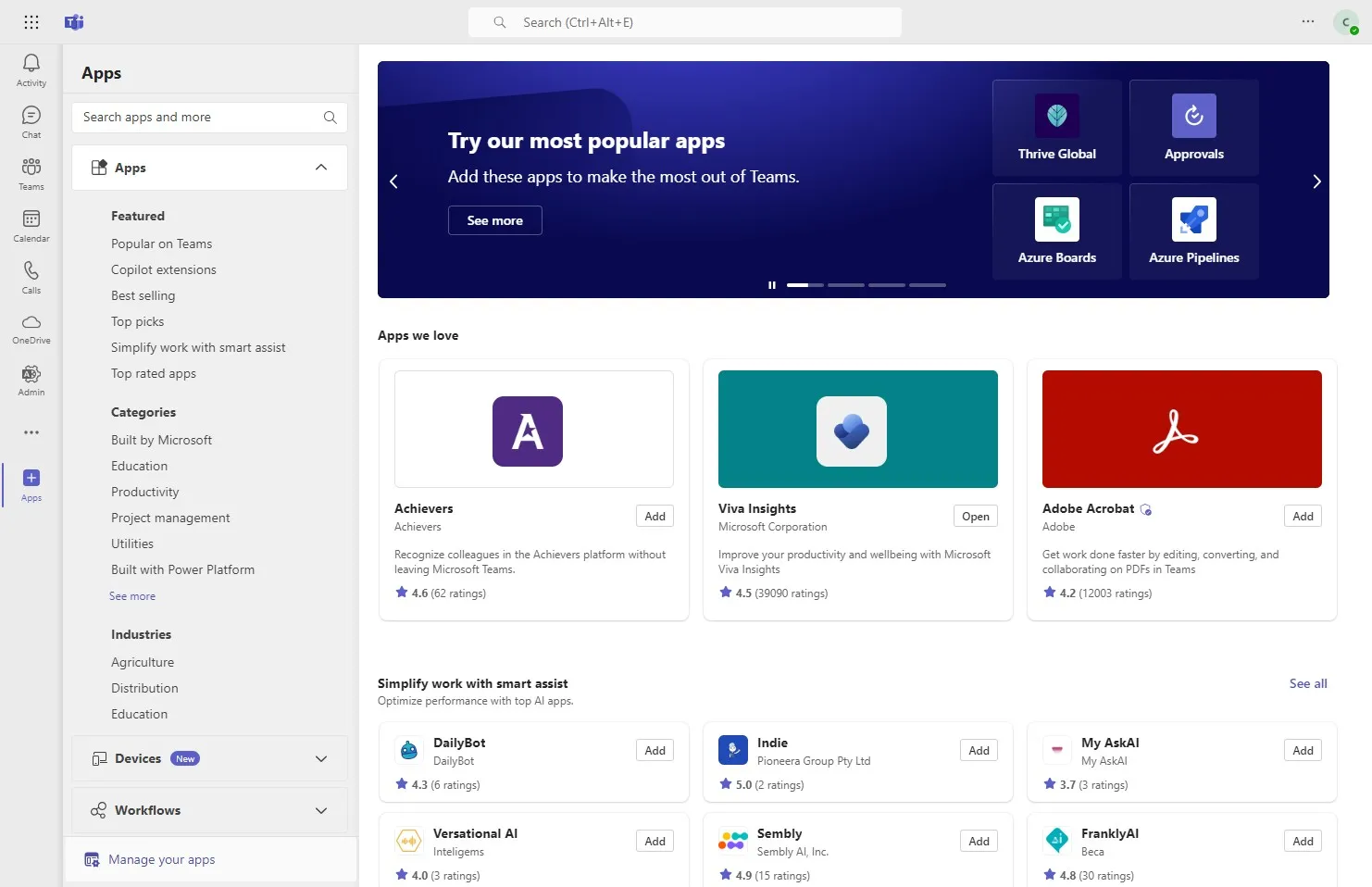The image size is (1372, 887).
Task: Open the Azure Boards app tile
Action: click(x=1057, y=231)
